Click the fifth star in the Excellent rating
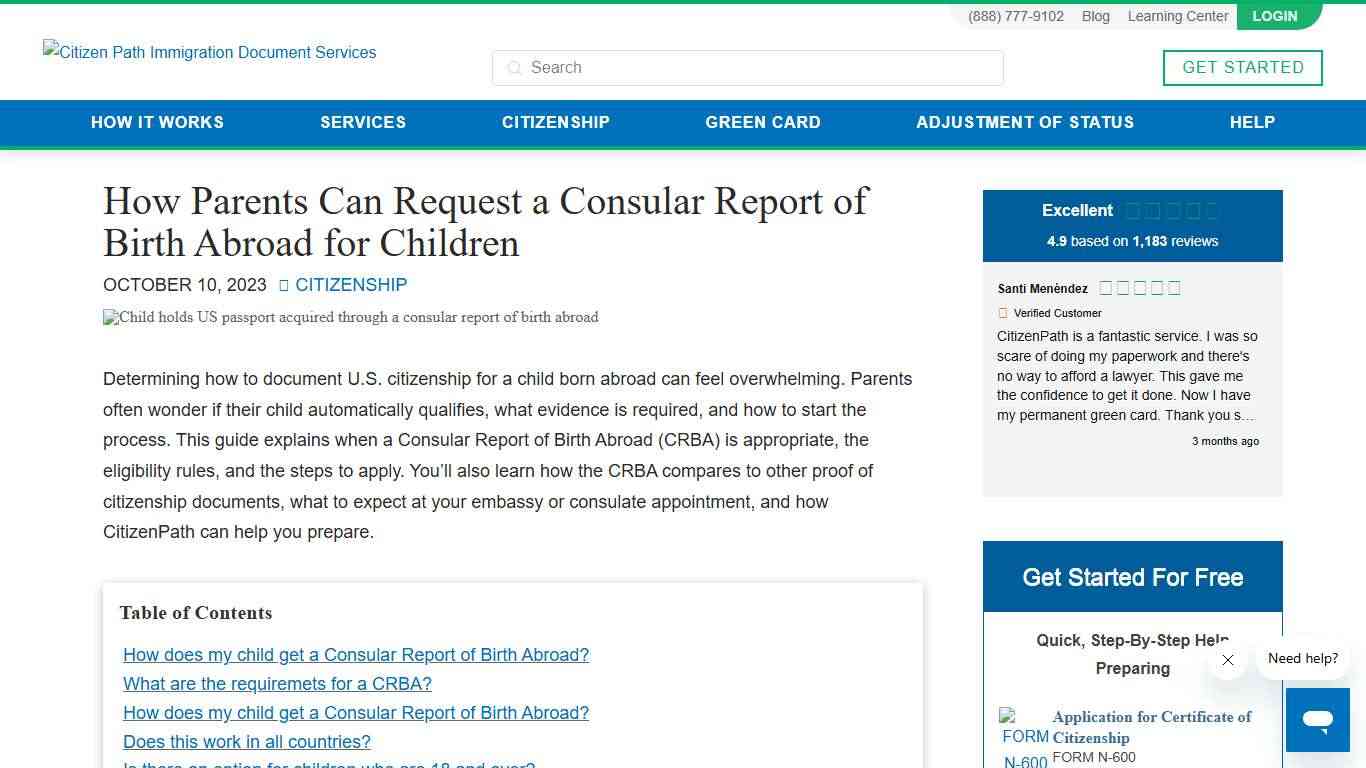Screen dimensions: 1366x768 click(x=1211, y=211)
